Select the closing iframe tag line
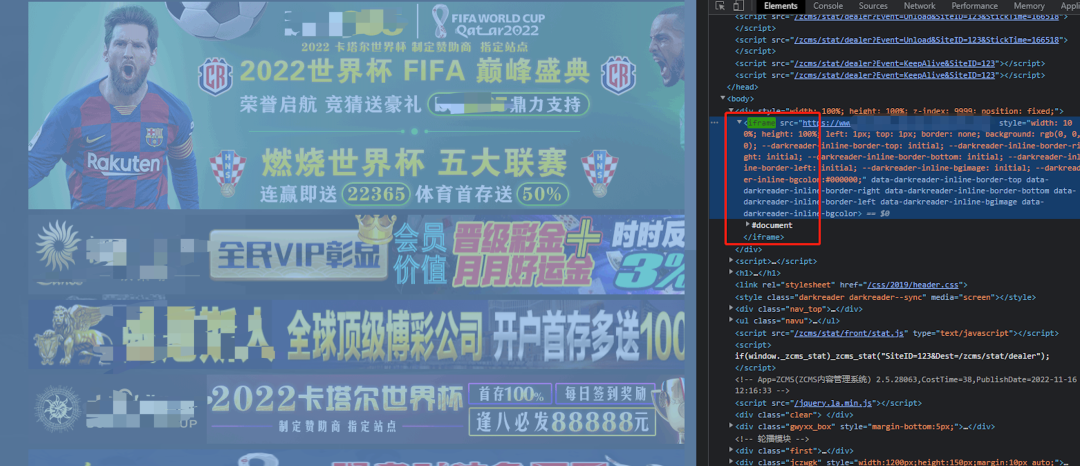 tap(764, 236)
